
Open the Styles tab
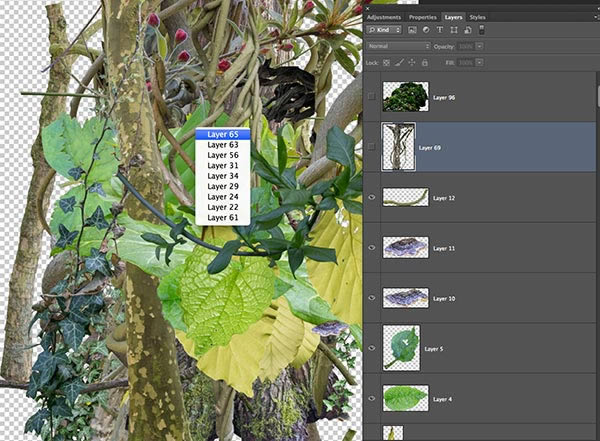pos(478,17)
